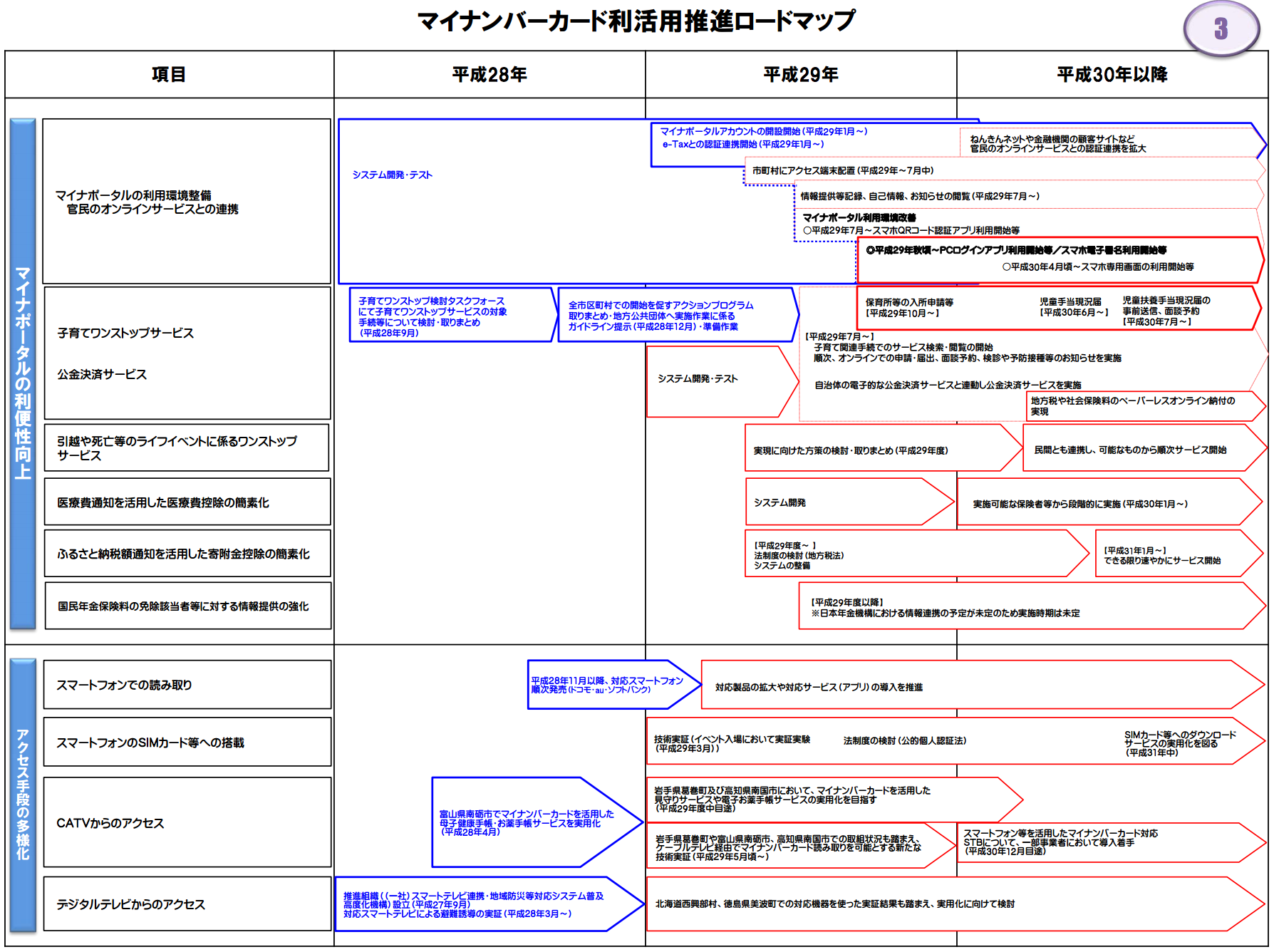Click the blue システム開発・テスト text

click(x=392, y=175)
